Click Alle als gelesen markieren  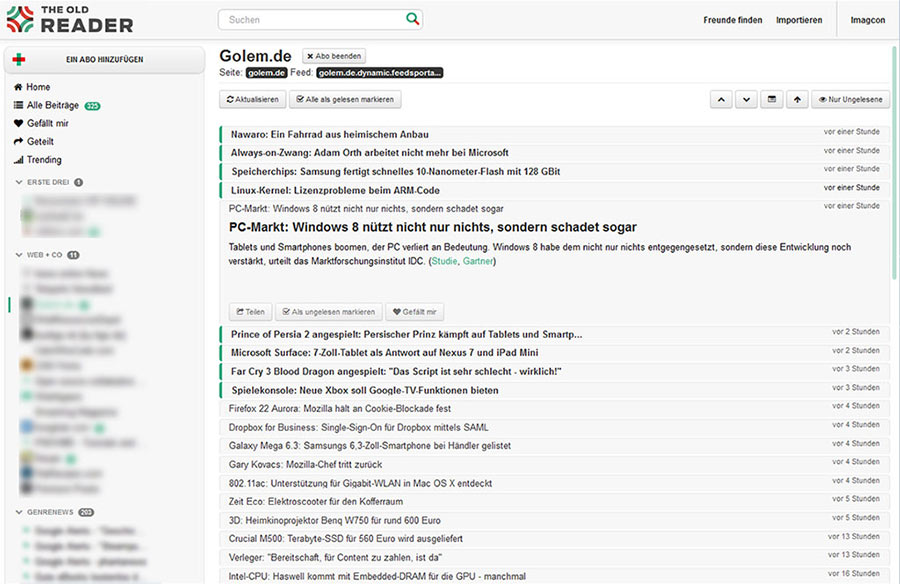(x=345, y=99)
